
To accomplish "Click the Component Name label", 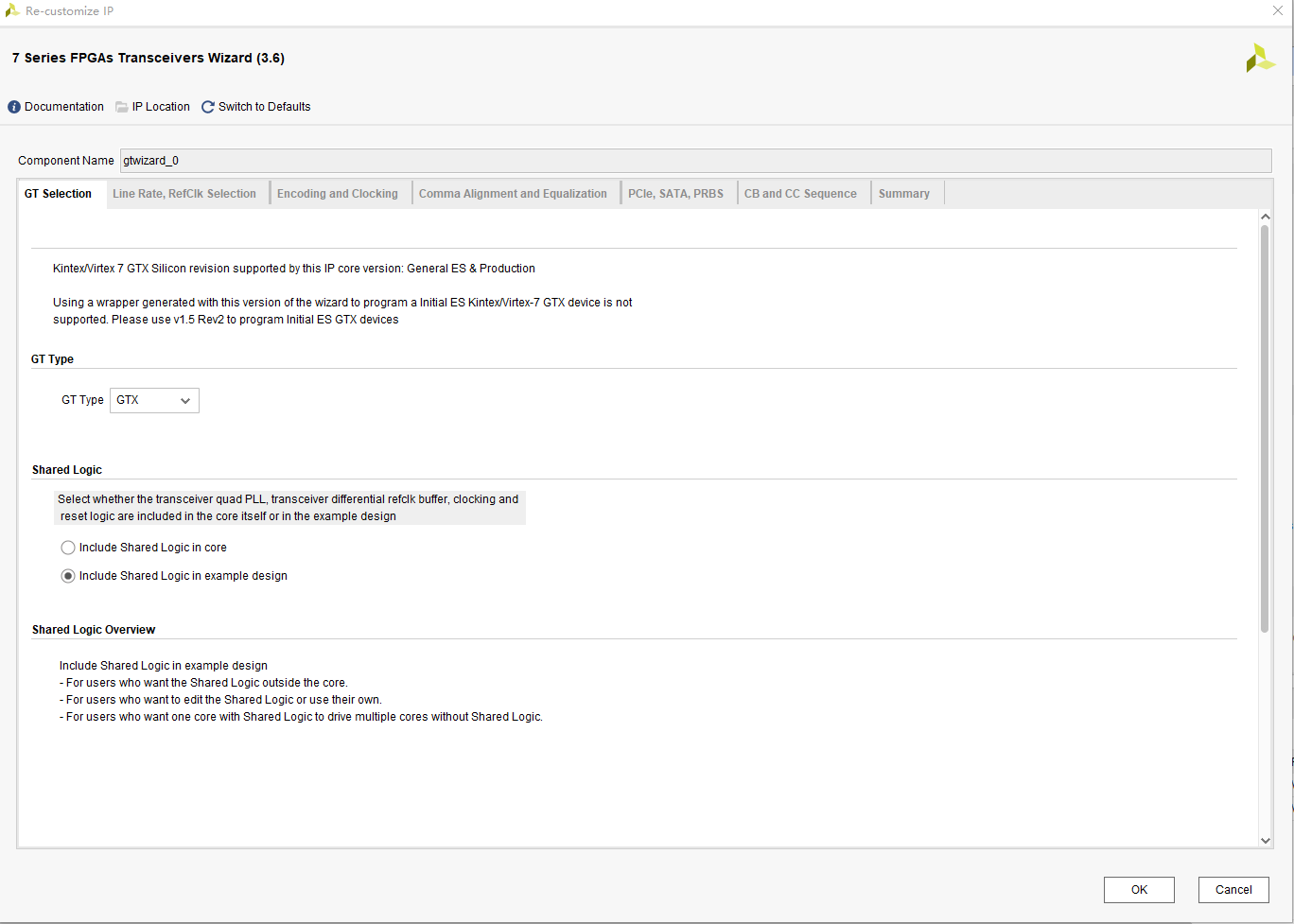I will click(66, 161).
